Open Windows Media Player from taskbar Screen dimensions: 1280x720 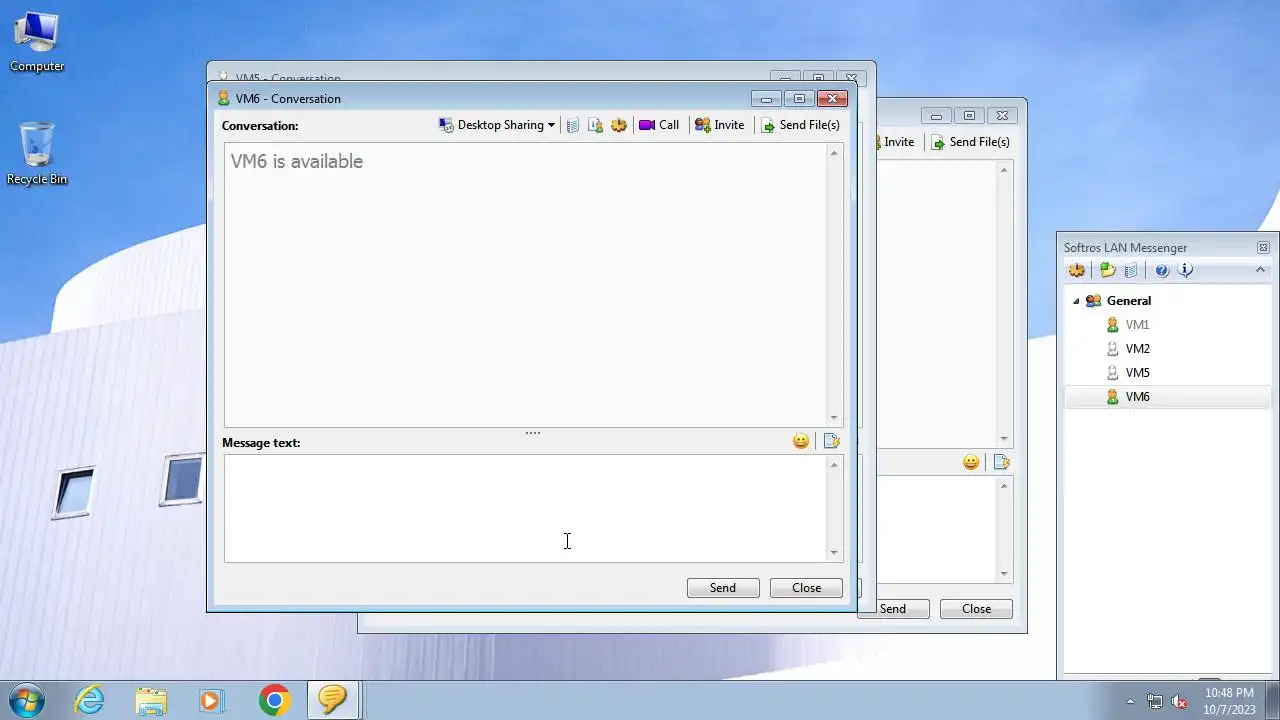[211, 700]
